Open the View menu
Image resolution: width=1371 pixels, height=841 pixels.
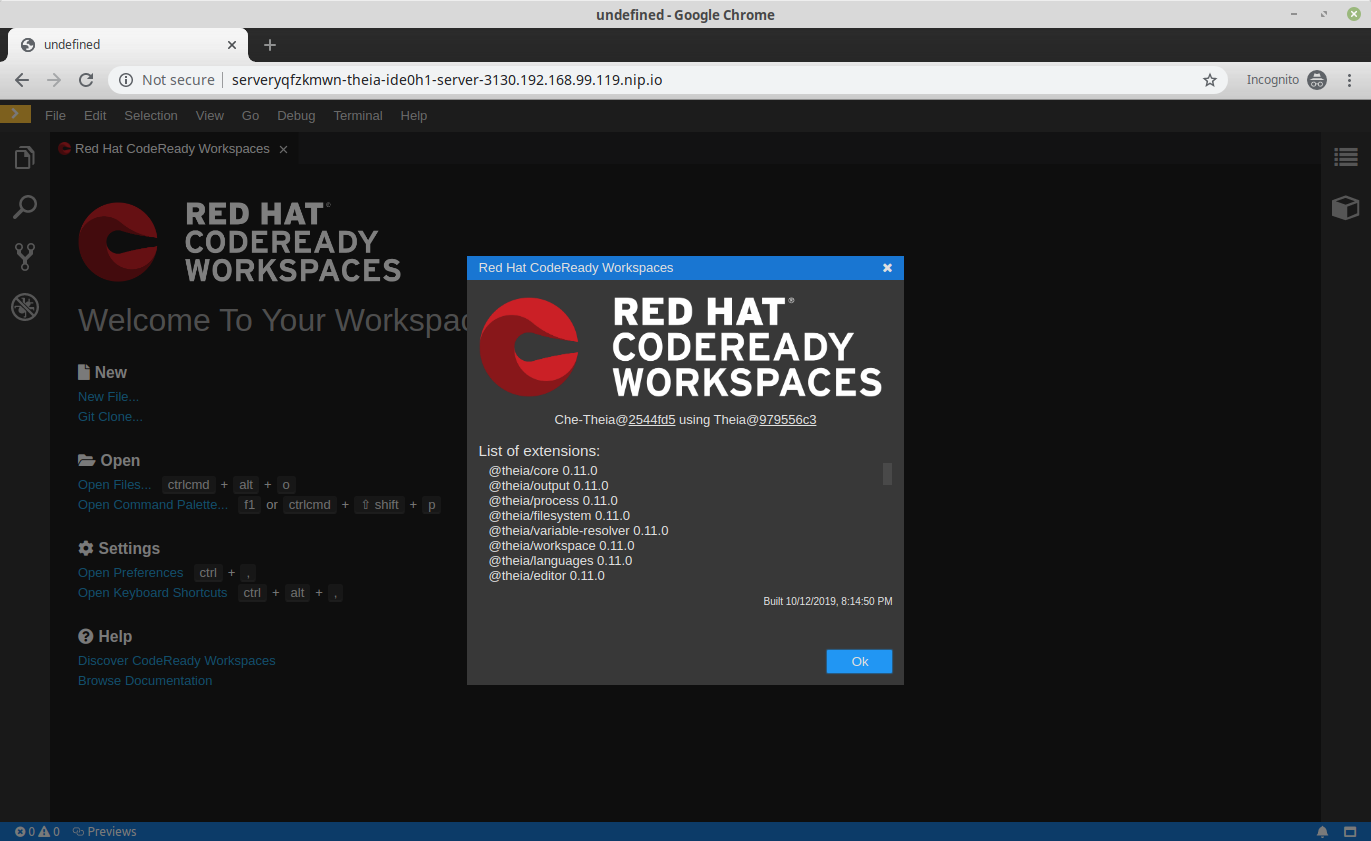210,115
